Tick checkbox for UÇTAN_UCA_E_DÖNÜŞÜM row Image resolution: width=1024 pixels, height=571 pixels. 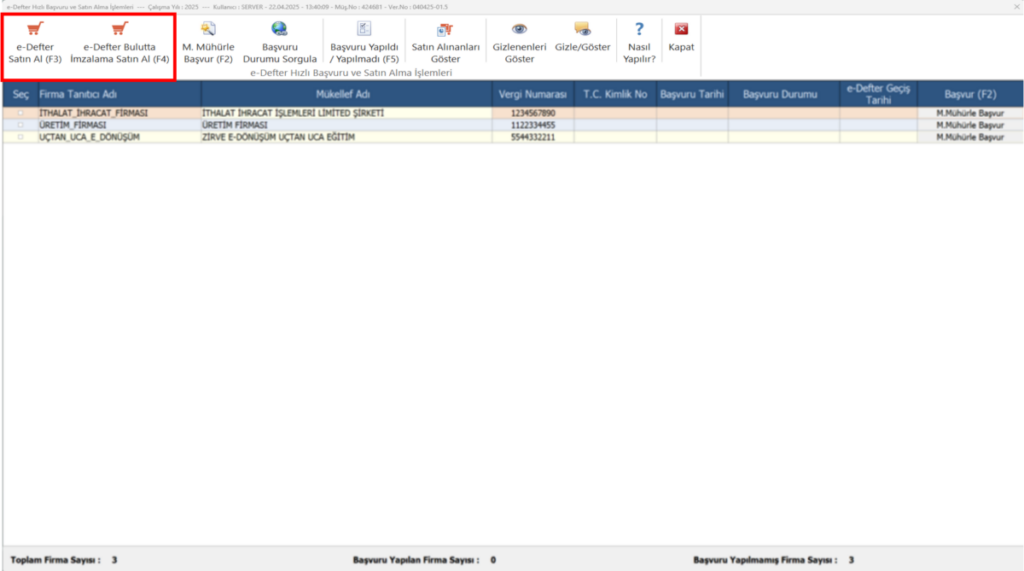(x=20, y=137)
